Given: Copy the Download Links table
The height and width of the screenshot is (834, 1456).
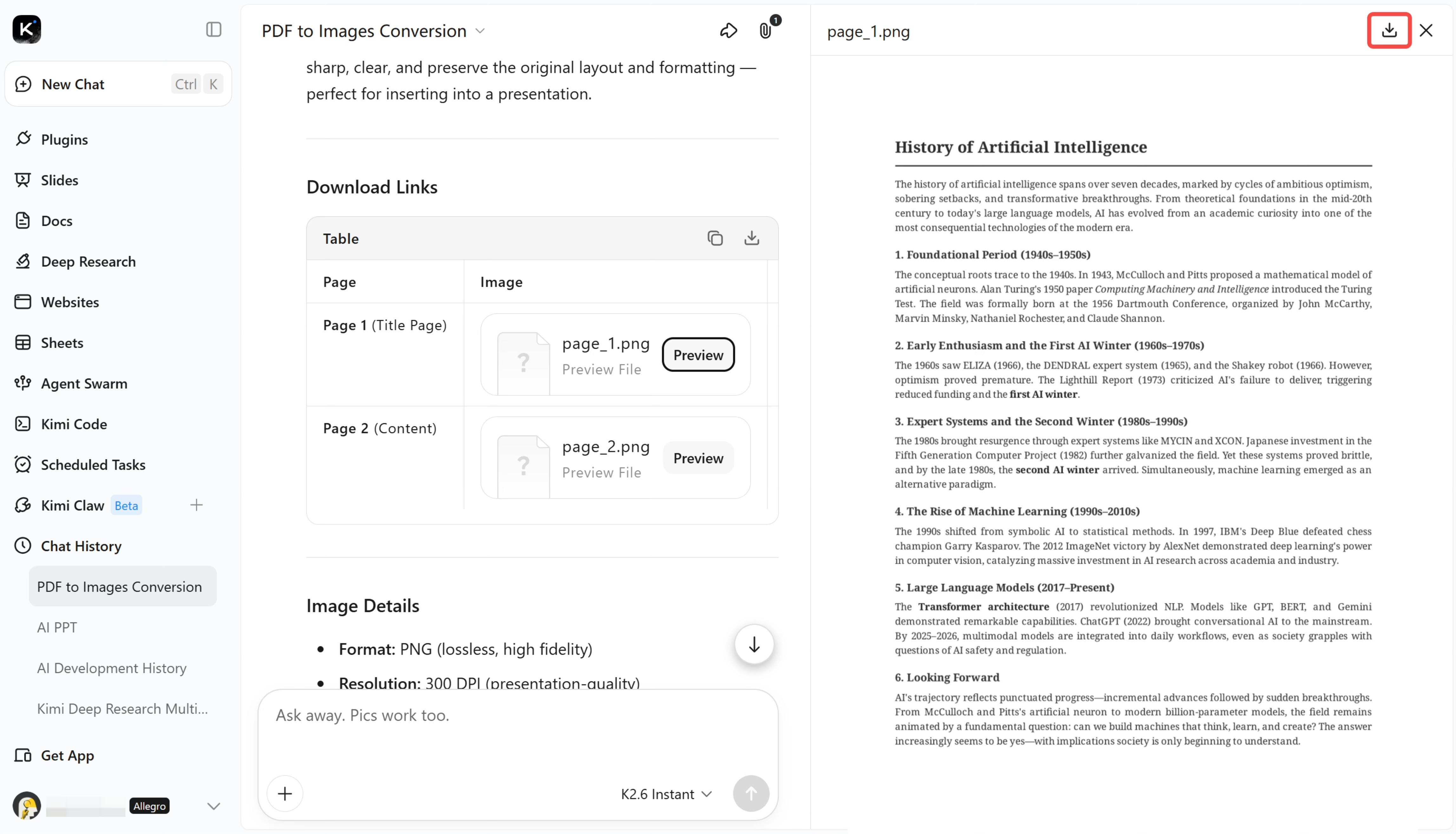Looking at the screenshot, I should coord(715,238).
